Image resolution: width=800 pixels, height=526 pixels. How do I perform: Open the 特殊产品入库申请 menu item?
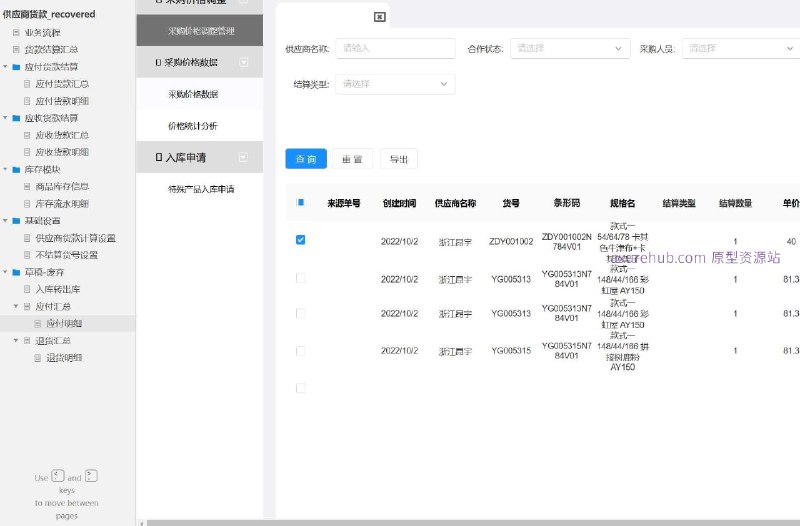pyautogui.click(x=199, y=189)
